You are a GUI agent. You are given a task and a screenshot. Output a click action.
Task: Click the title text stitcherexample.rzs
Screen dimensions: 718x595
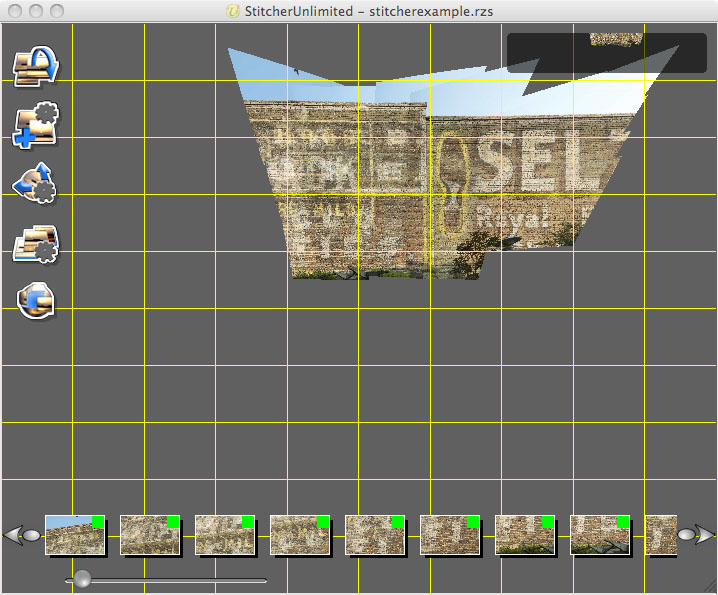click(x=431, y=11)
